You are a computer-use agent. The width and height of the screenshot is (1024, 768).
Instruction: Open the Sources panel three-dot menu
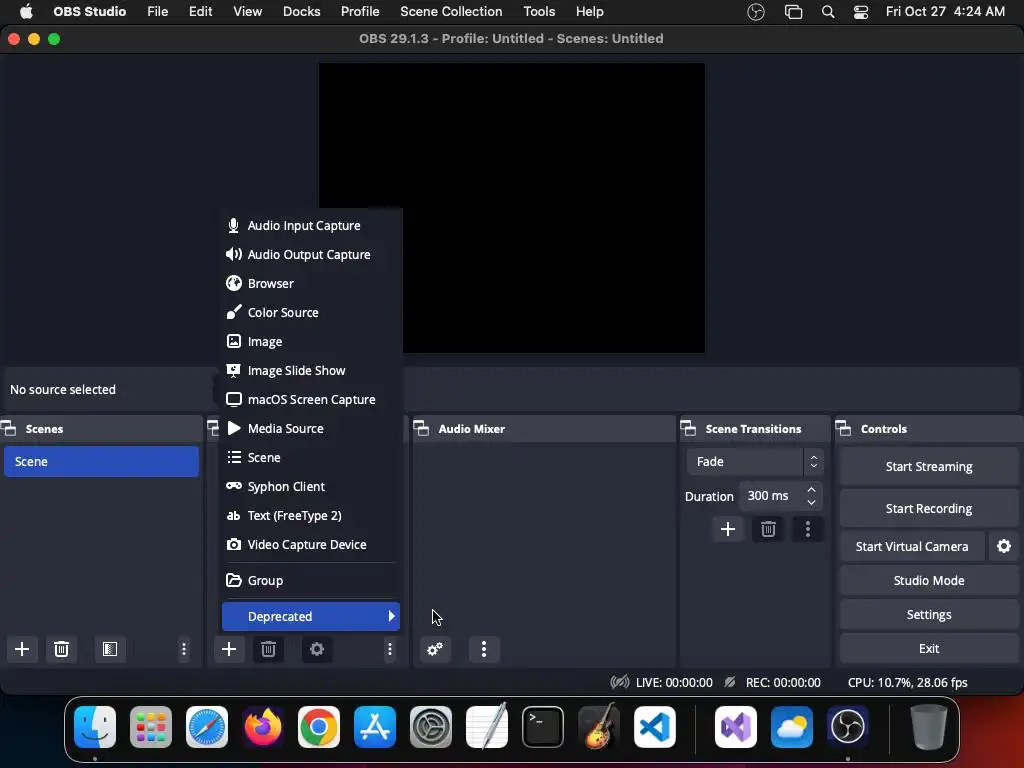pos(390,649)
